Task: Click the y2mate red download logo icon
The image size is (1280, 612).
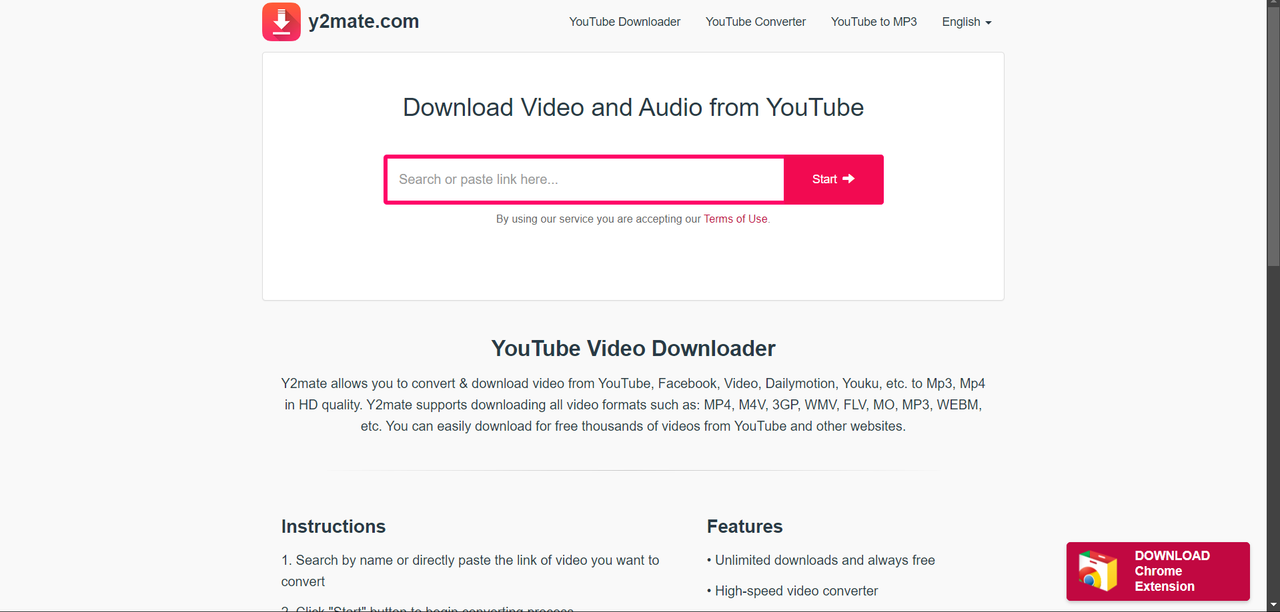Action: (x=281, y=22)
